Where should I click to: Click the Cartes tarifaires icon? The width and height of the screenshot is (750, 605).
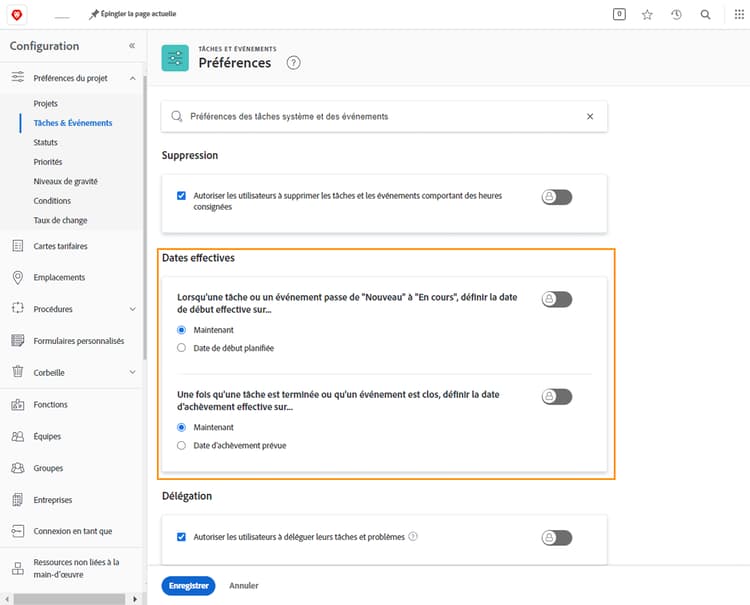click(18, 246)
